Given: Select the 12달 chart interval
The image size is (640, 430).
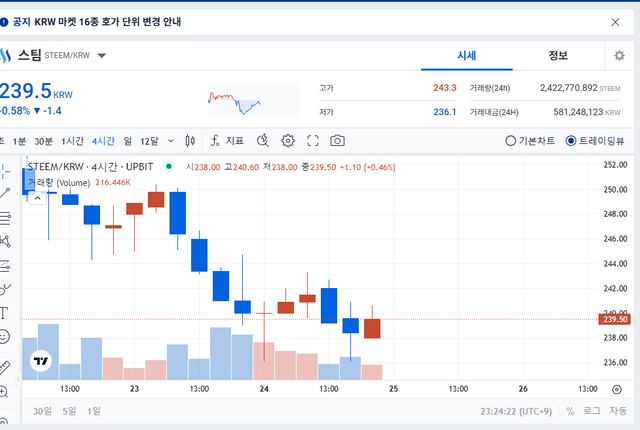Looking at the screenshot, I should point(149,141).
